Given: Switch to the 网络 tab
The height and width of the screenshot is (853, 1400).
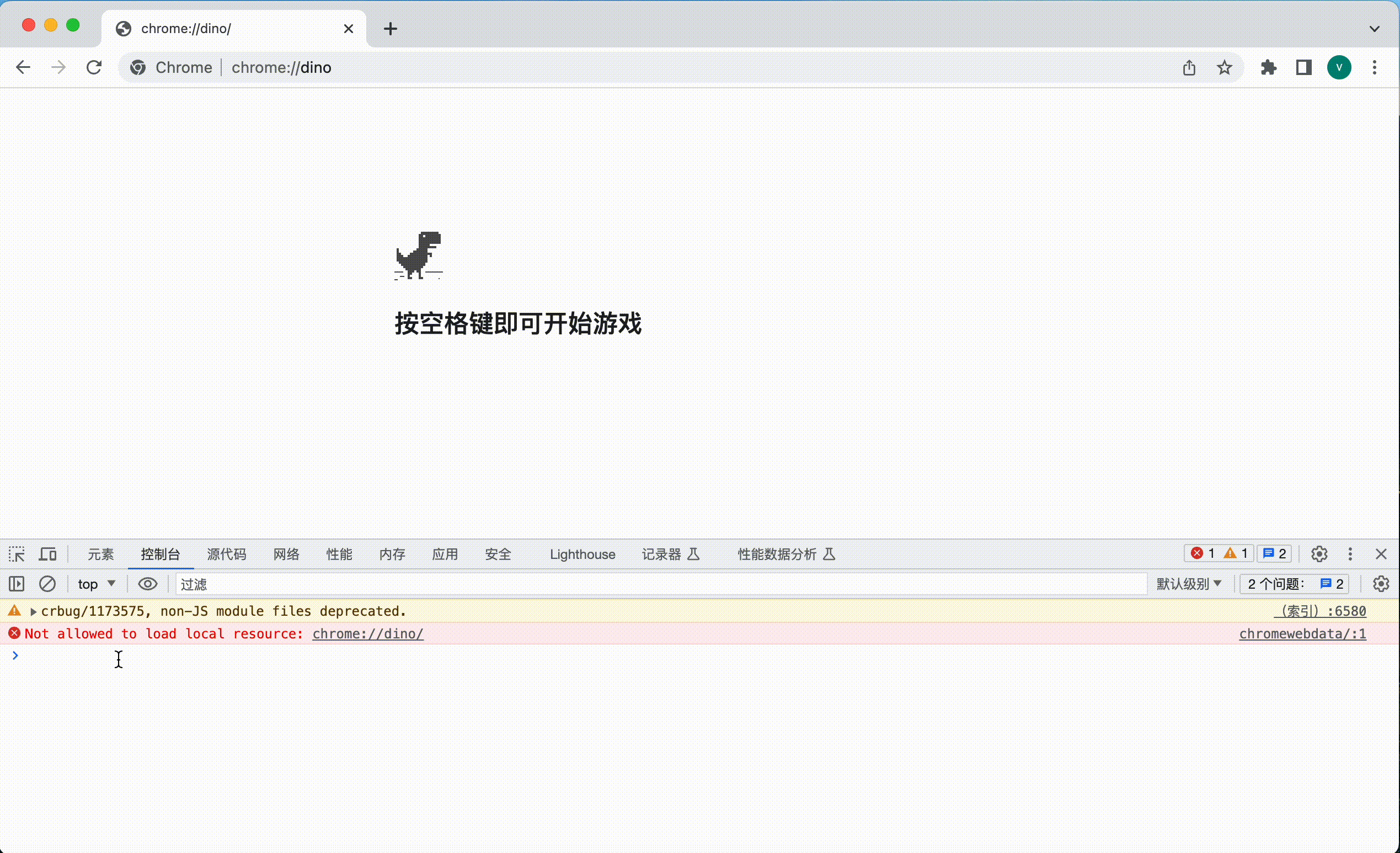Looking at the screenshot, I should (286, 554).
